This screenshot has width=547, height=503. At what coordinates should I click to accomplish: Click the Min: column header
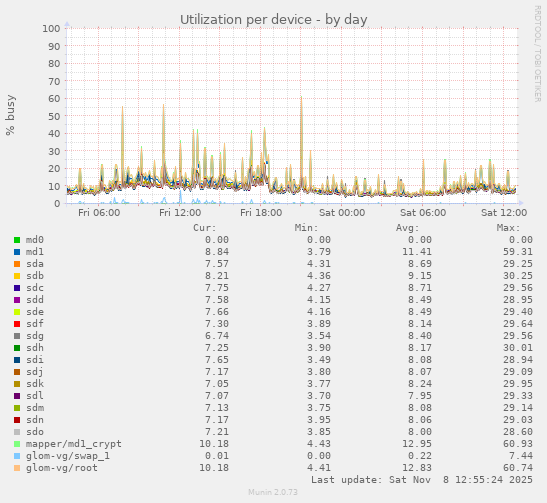pos(306,228)
